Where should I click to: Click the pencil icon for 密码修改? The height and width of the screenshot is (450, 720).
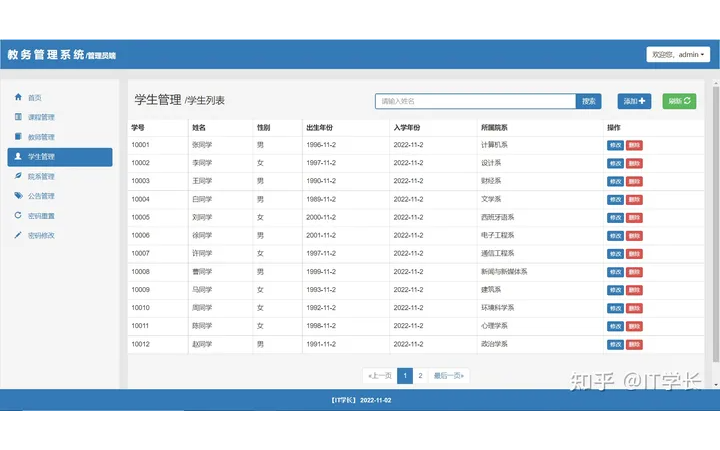coord(18,235)
